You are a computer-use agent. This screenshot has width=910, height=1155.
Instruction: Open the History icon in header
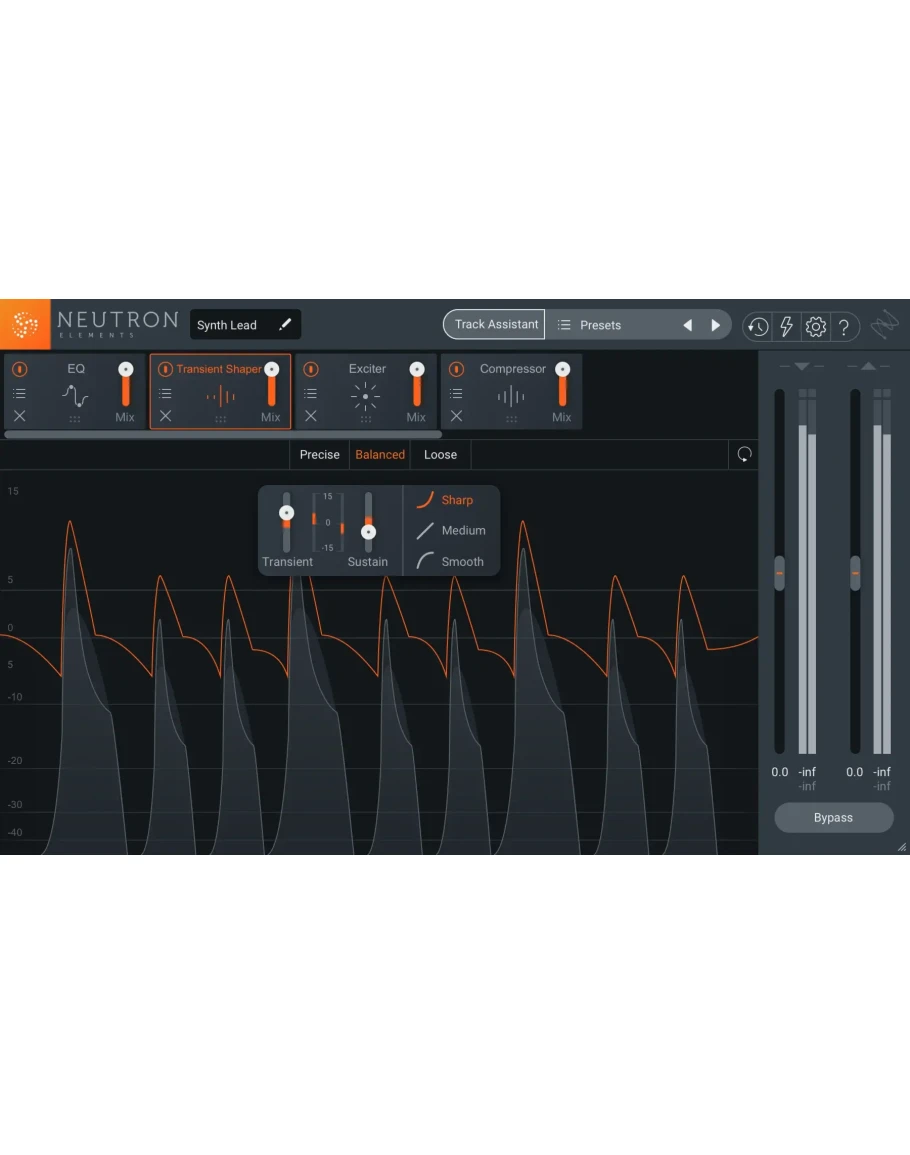point(757,326)
